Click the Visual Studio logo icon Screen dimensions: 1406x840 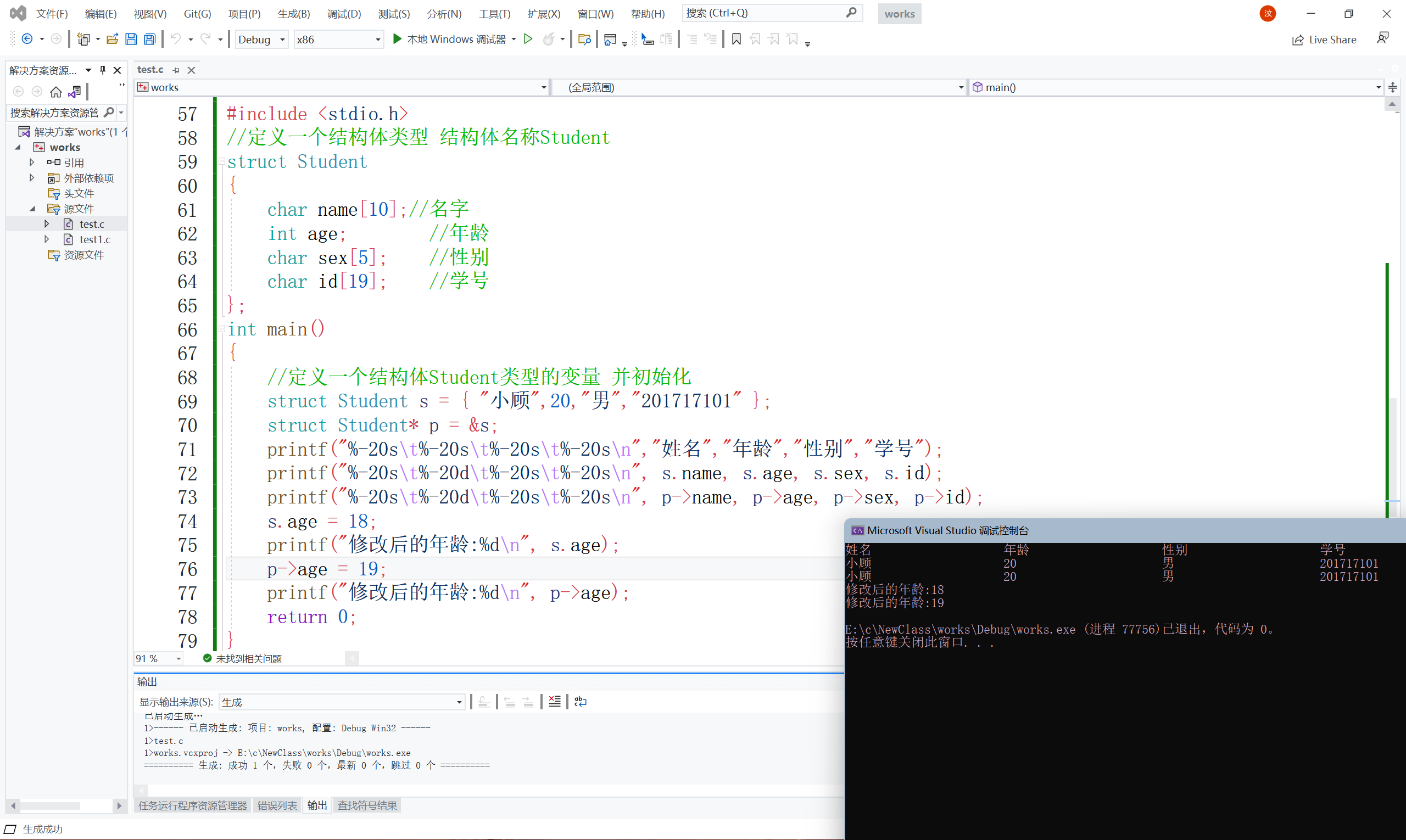18,13
